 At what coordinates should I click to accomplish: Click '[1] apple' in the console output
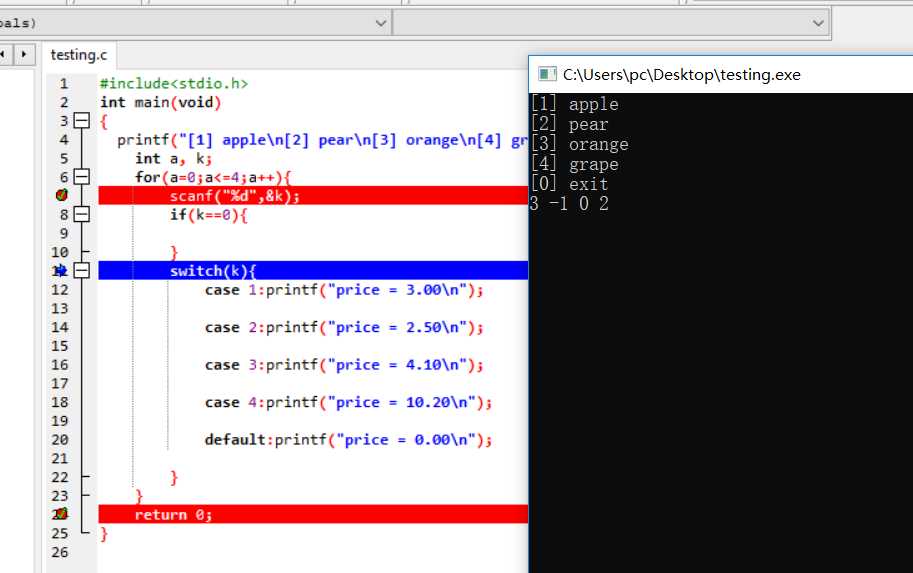pos(575,104)
